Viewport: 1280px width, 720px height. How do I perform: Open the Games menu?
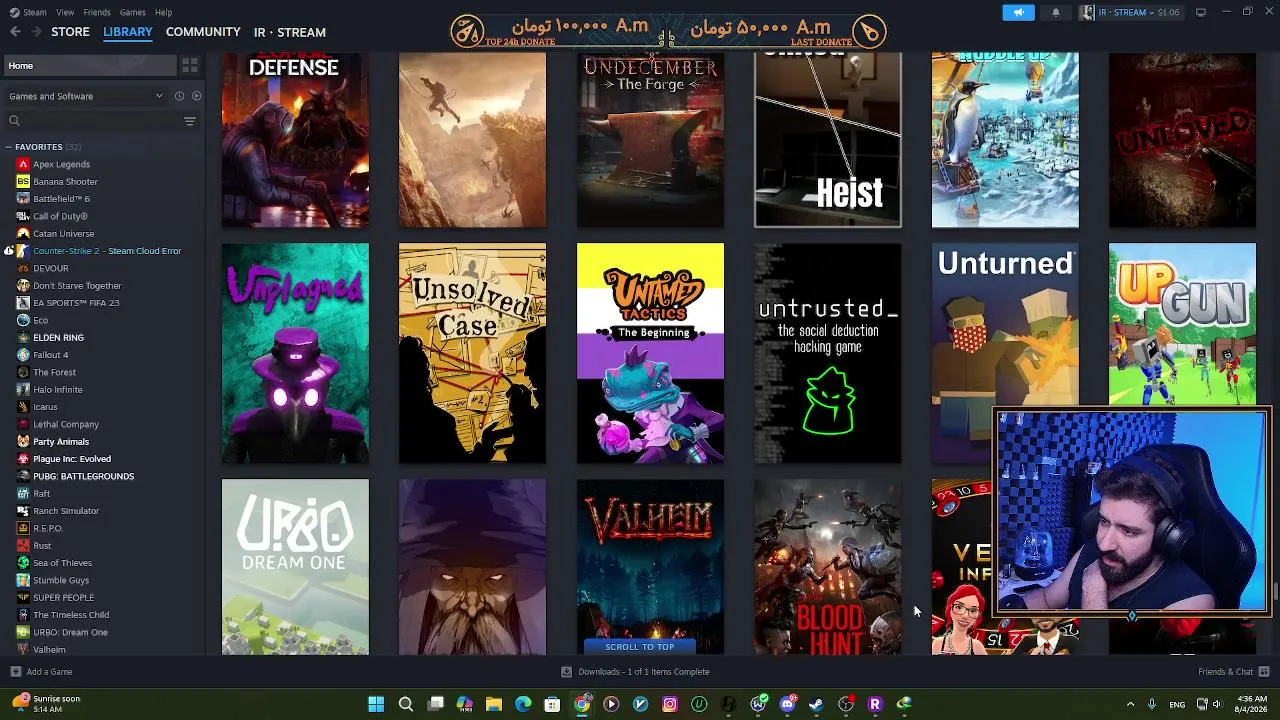132,12
